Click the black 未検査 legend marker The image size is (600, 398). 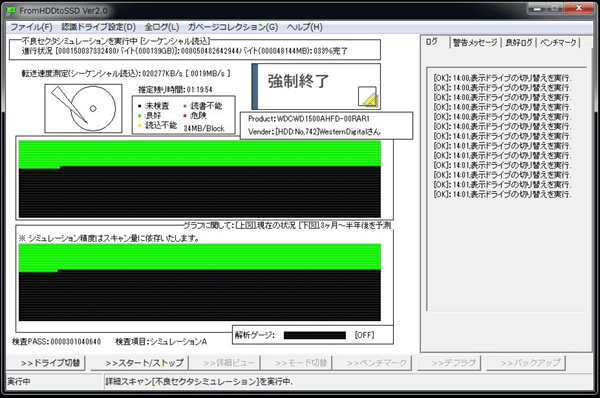point(140,106)
